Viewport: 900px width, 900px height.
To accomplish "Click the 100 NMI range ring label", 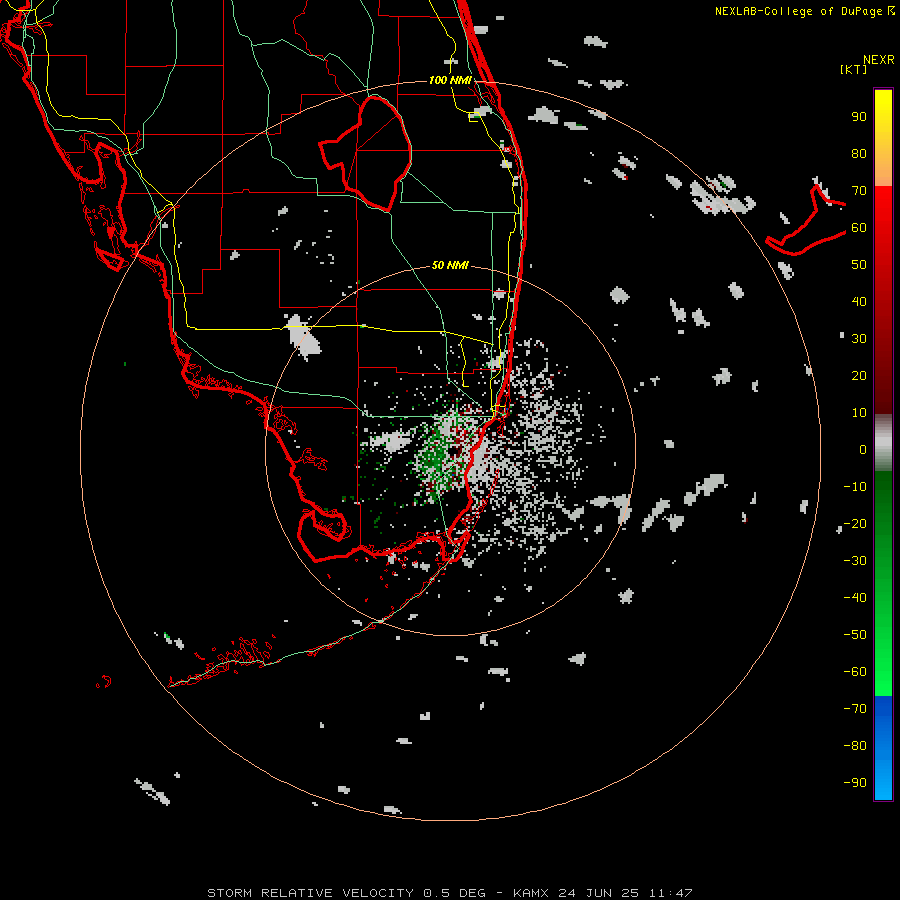I will click(x=450, y=80).
